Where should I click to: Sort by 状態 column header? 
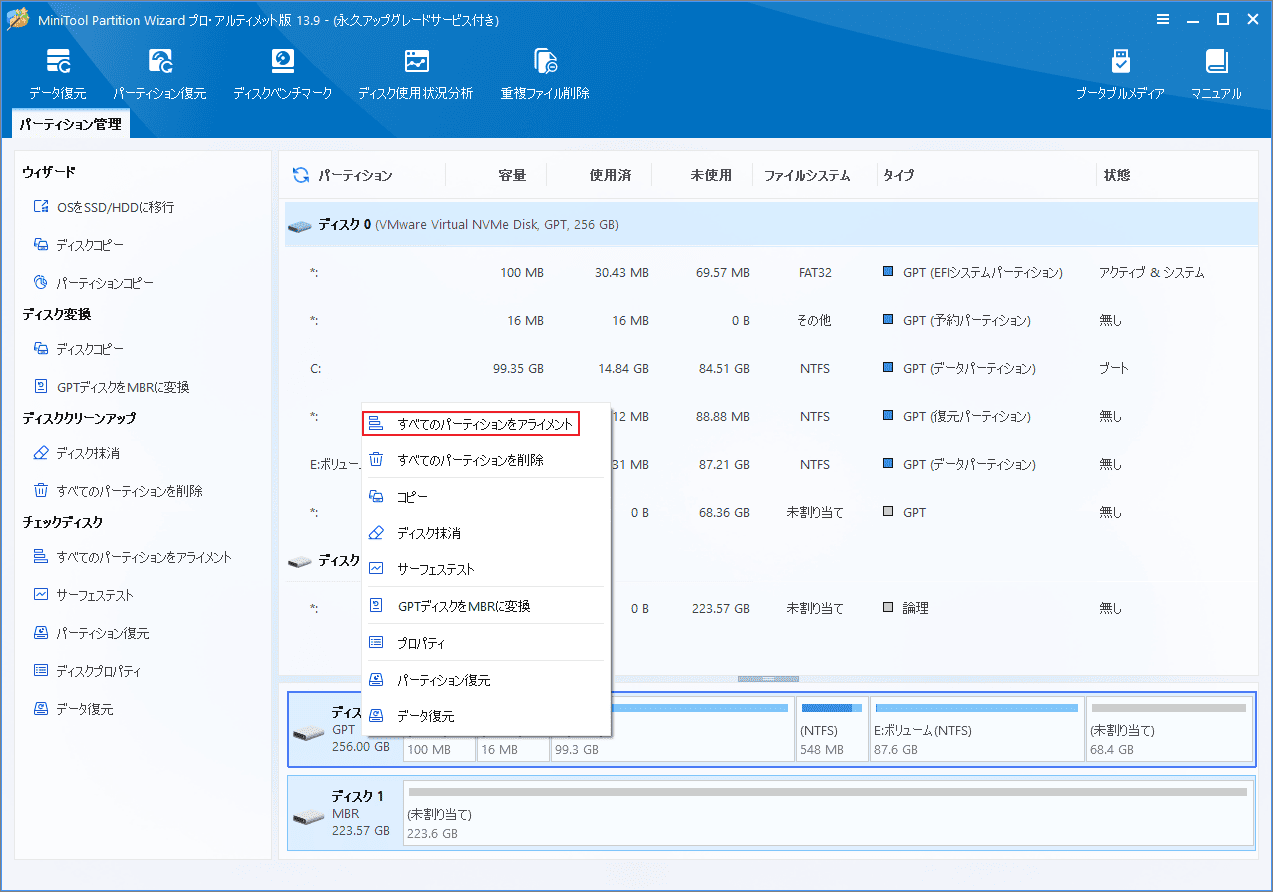coord(1117,175)
